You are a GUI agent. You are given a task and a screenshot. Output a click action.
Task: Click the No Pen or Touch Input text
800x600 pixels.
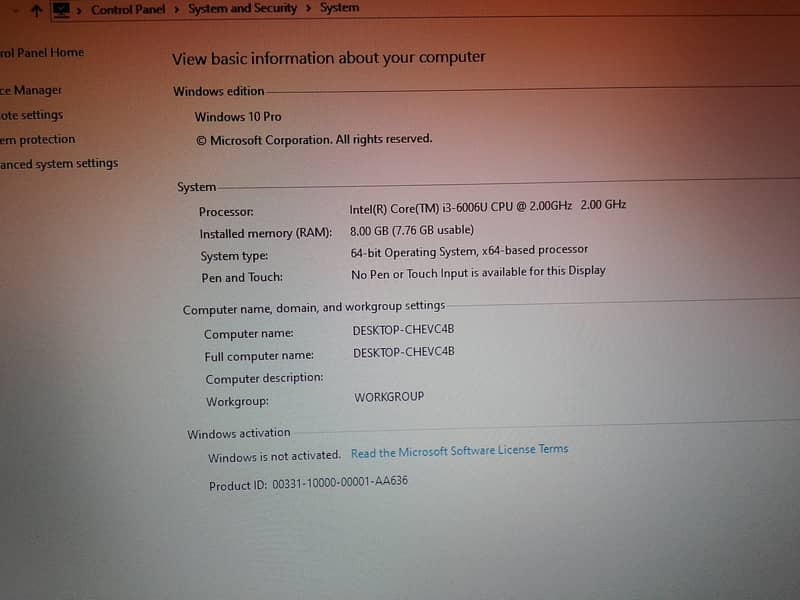click(x=478, y=272)
